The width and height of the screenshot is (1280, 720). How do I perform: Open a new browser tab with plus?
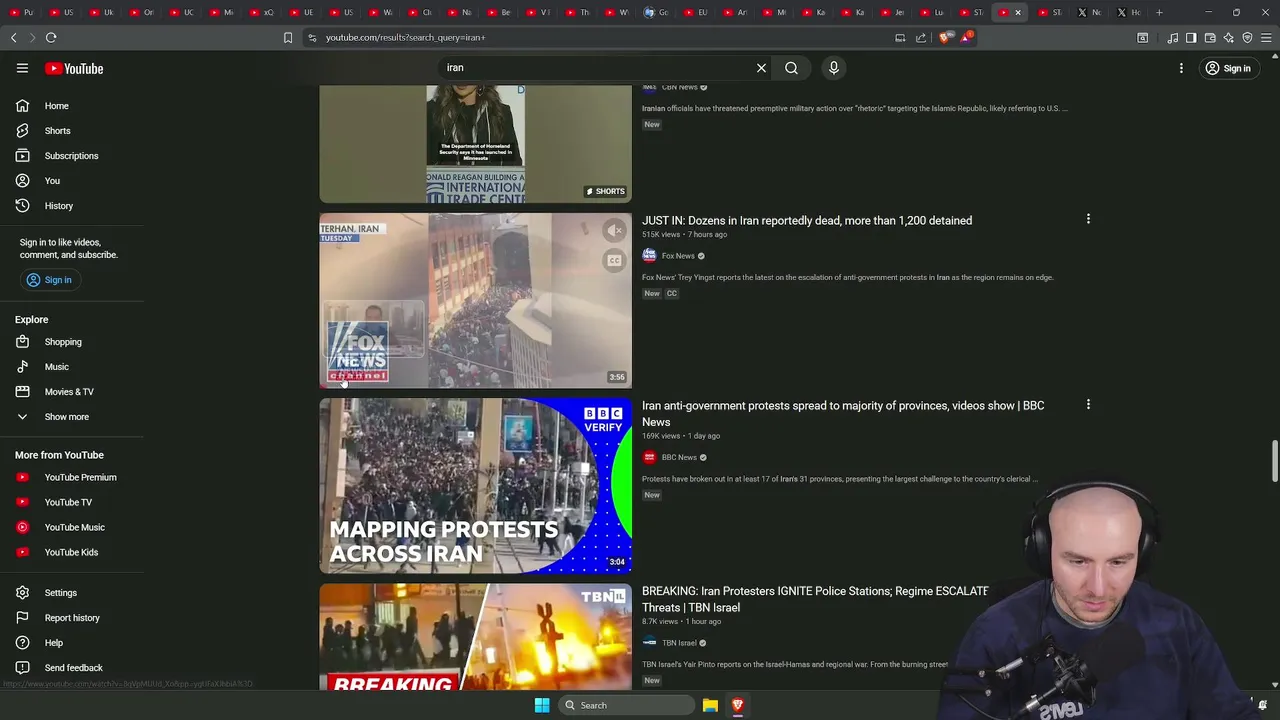click(x=1159, y=12)
